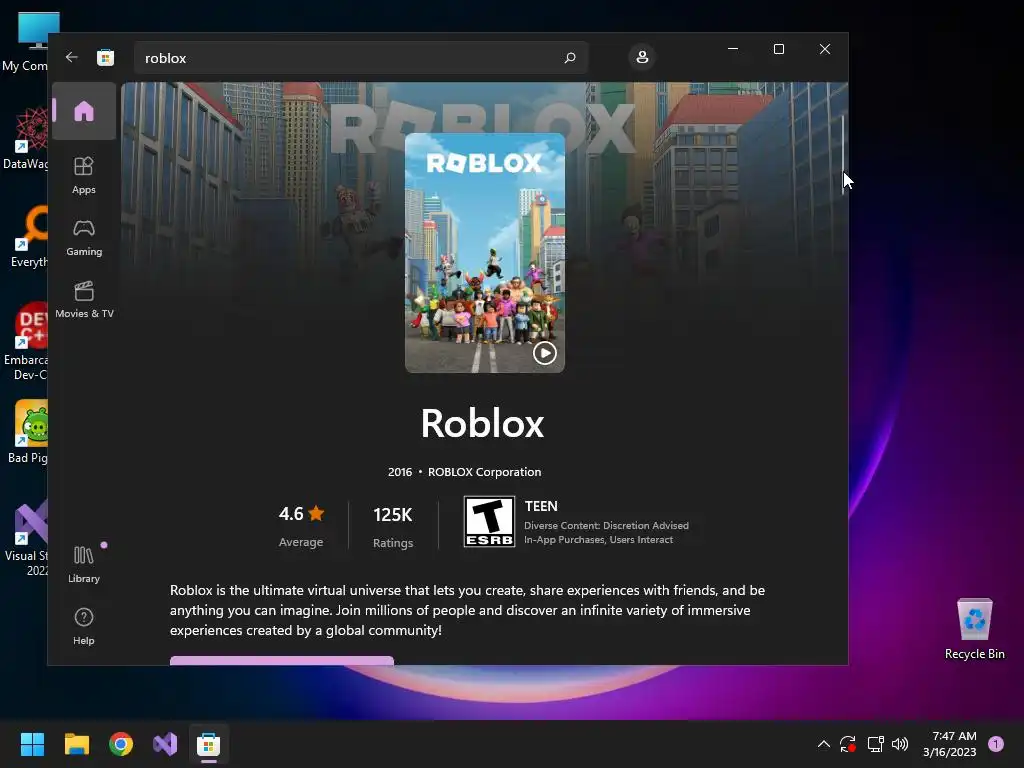Click the ESRB Teen rating badge
This screenshot has height=768, width=1024.
pyautogui.click(x=489, y=521)
